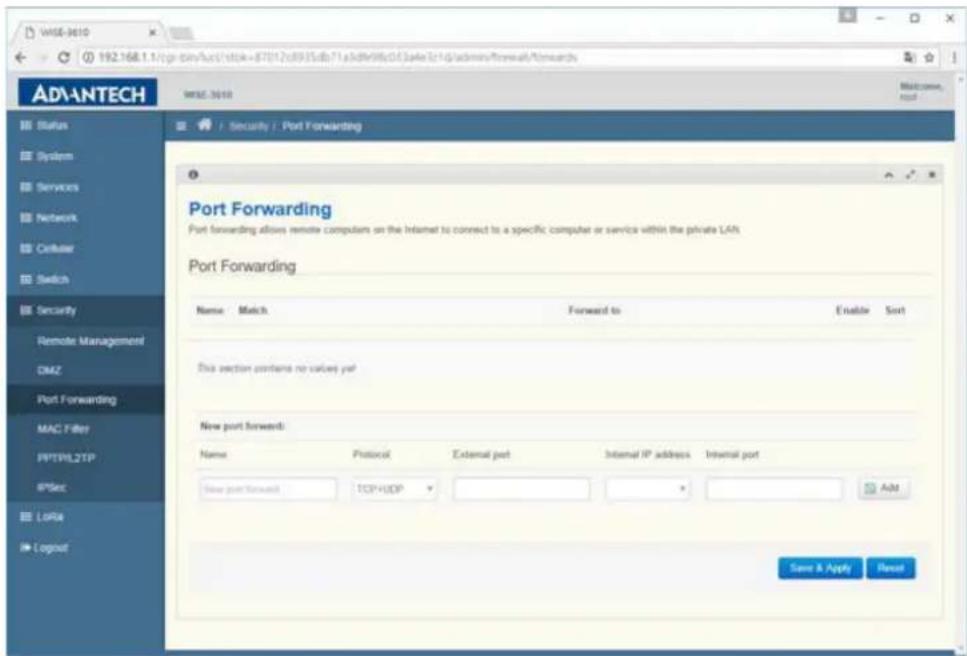Click Port Forwarding breadcrumb
The width and height of the screenshot is (967, 656).
point(322,126)
